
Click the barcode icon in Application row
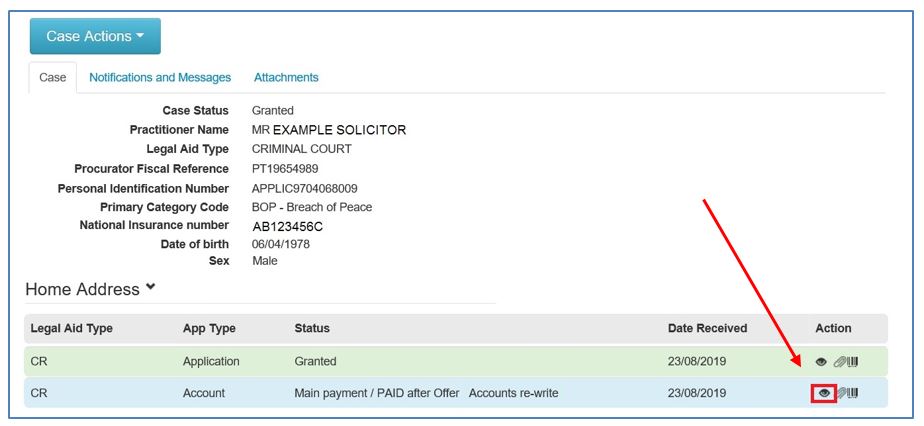(852, 362)
